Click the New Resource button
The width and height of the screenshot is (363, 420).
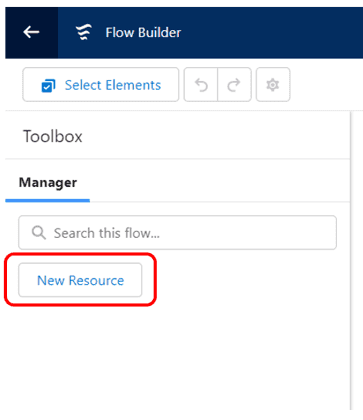[x=80, y=280]
